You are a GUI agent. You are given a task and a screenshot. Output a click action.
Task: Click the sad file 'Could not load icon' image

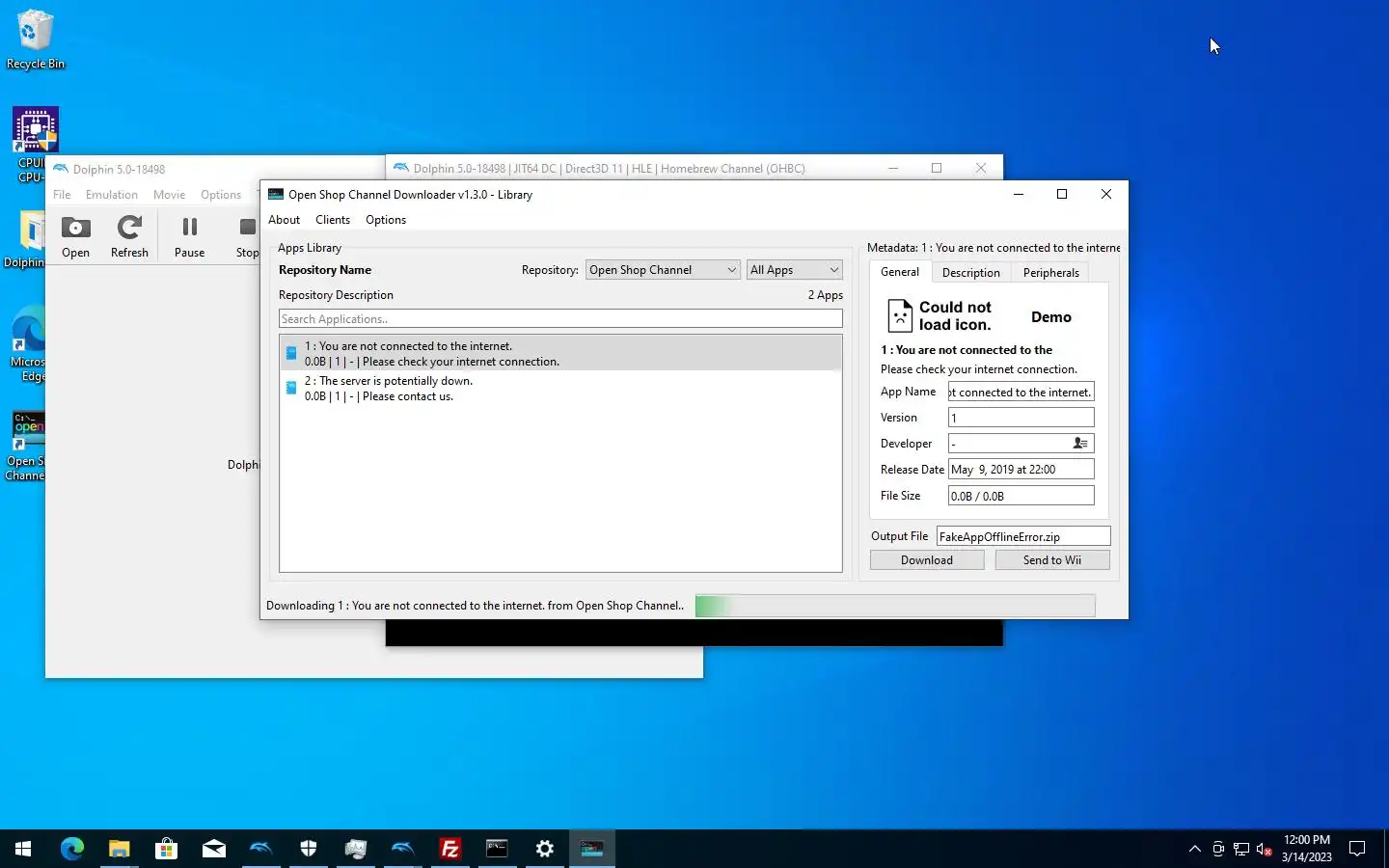point(899,315)
